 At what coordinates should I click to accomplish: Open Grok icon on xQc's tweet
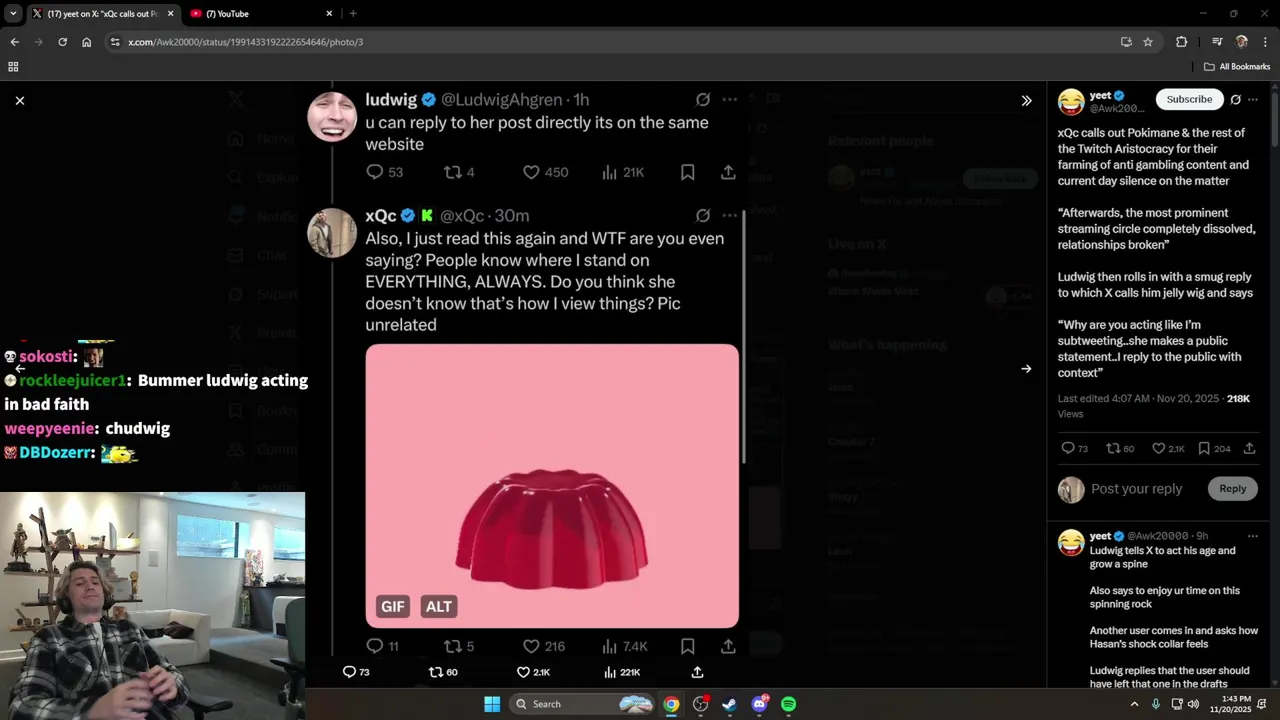pos(703,216)
